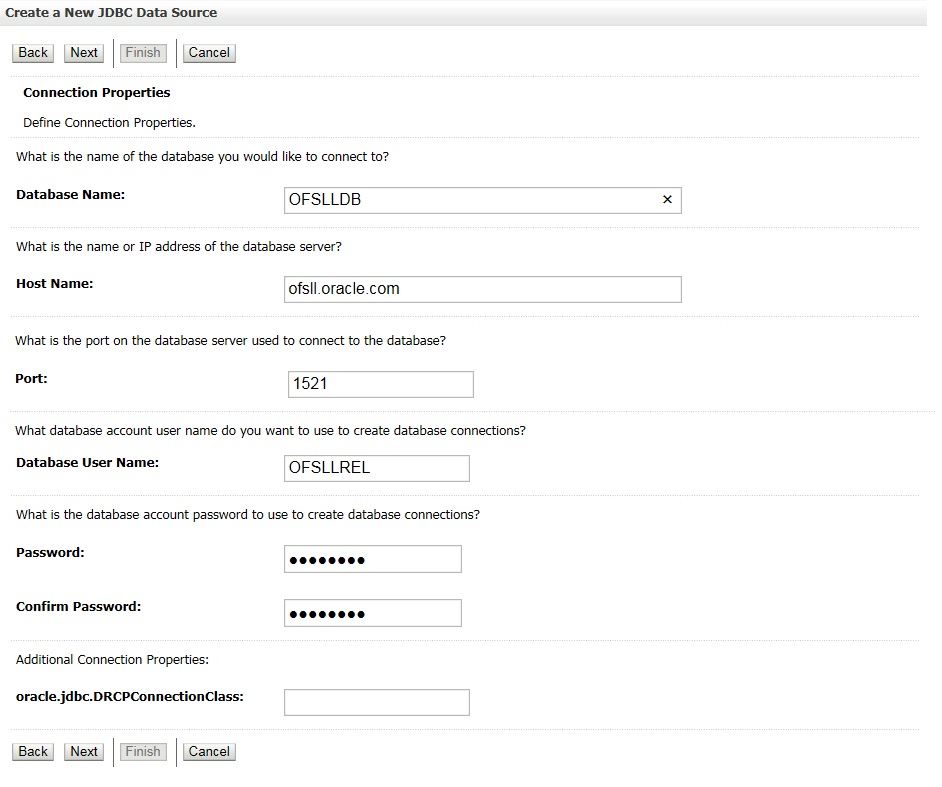
Task: Click the bottom Next button
Action: tap(84, 752)
